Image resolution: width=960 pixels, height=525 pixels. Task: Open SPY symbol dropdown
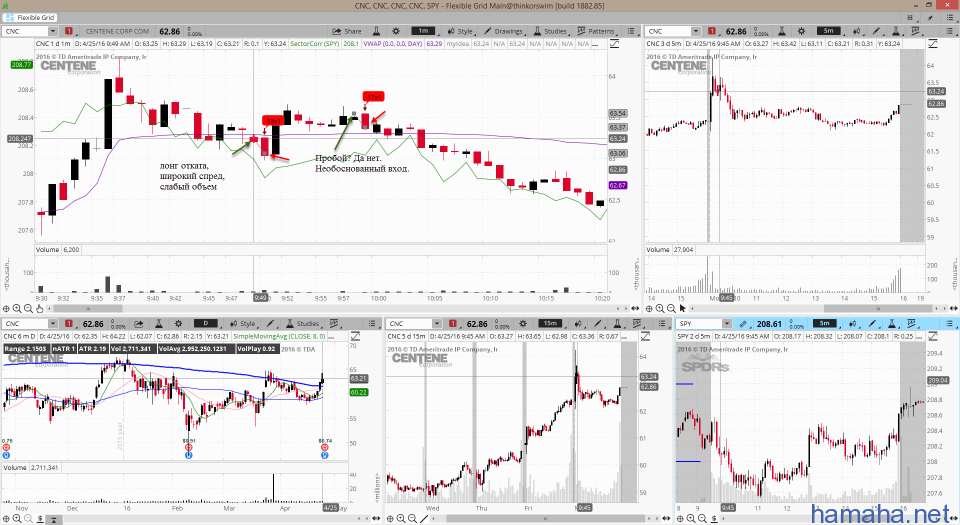click(x=727, y=324)
